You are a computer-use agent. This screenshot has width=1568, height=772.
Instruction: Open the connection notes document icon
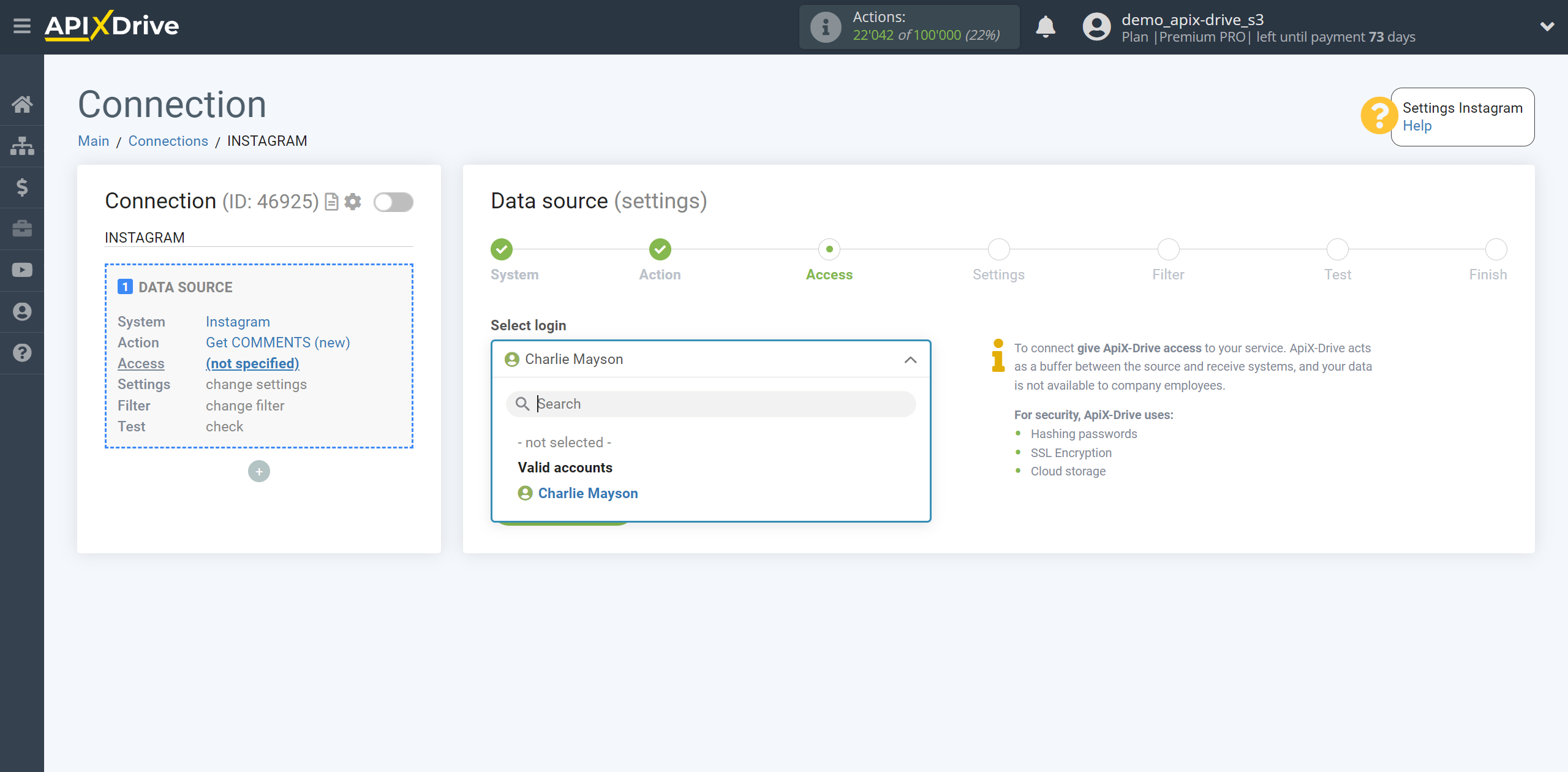[x=331, y=202]
